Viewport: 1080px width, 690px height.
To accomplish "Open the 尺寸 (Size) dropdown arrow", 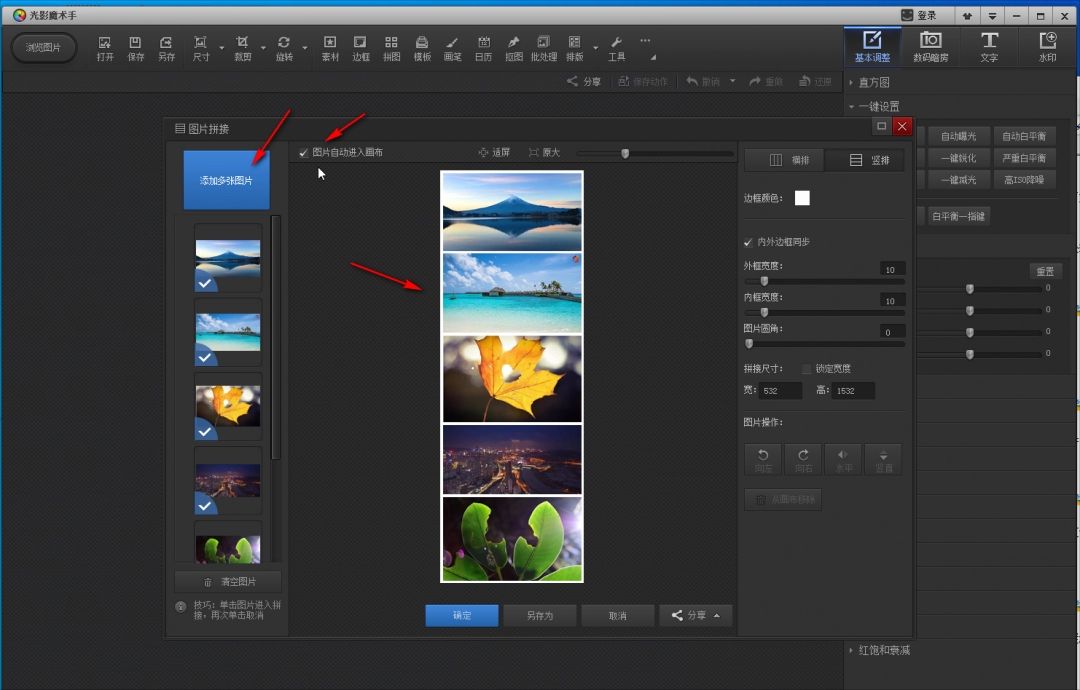I will [221, 48].
